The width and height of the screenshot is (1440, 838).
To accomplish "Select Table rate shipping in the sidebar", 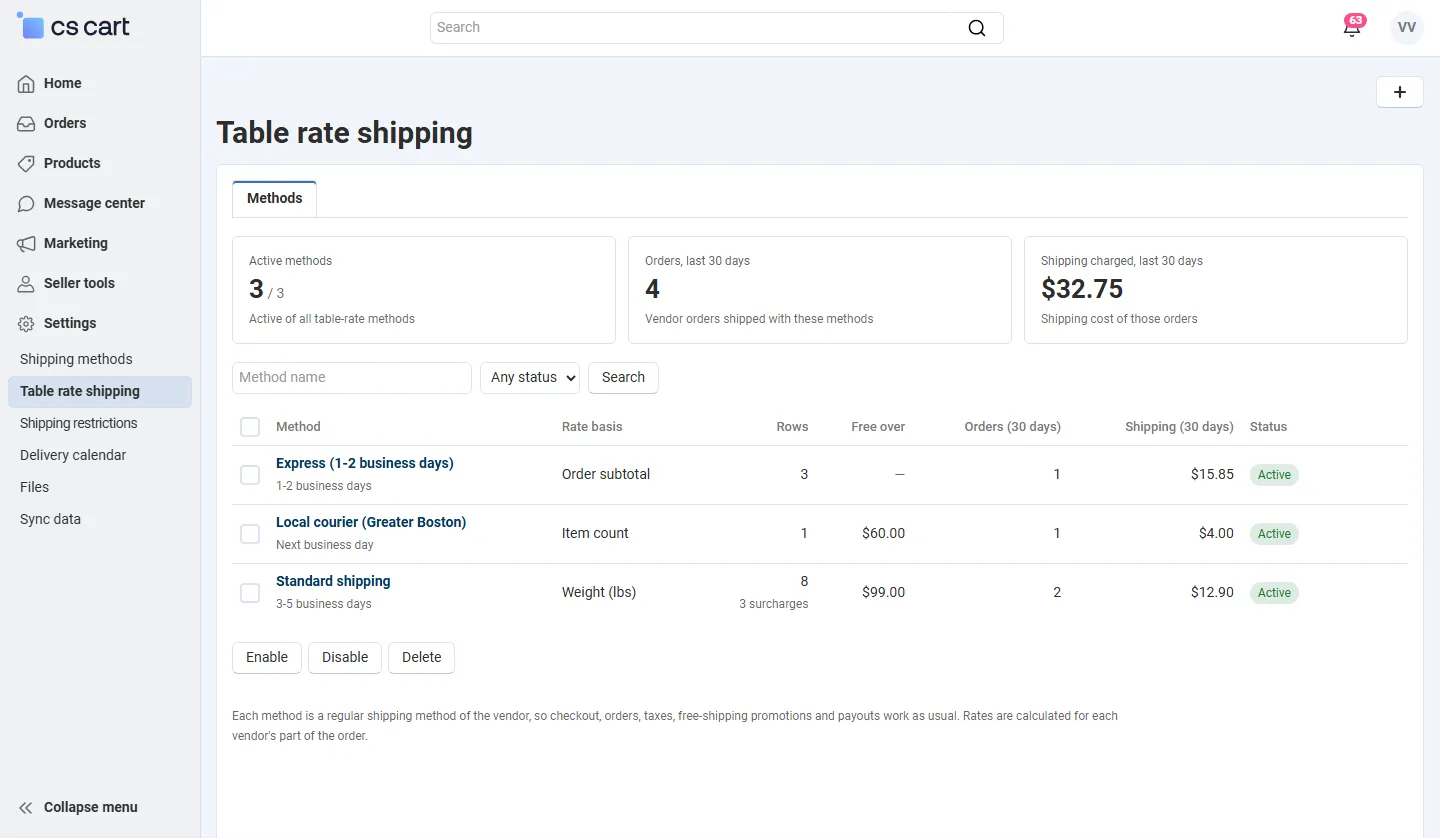I will click(x=100, y=391).
